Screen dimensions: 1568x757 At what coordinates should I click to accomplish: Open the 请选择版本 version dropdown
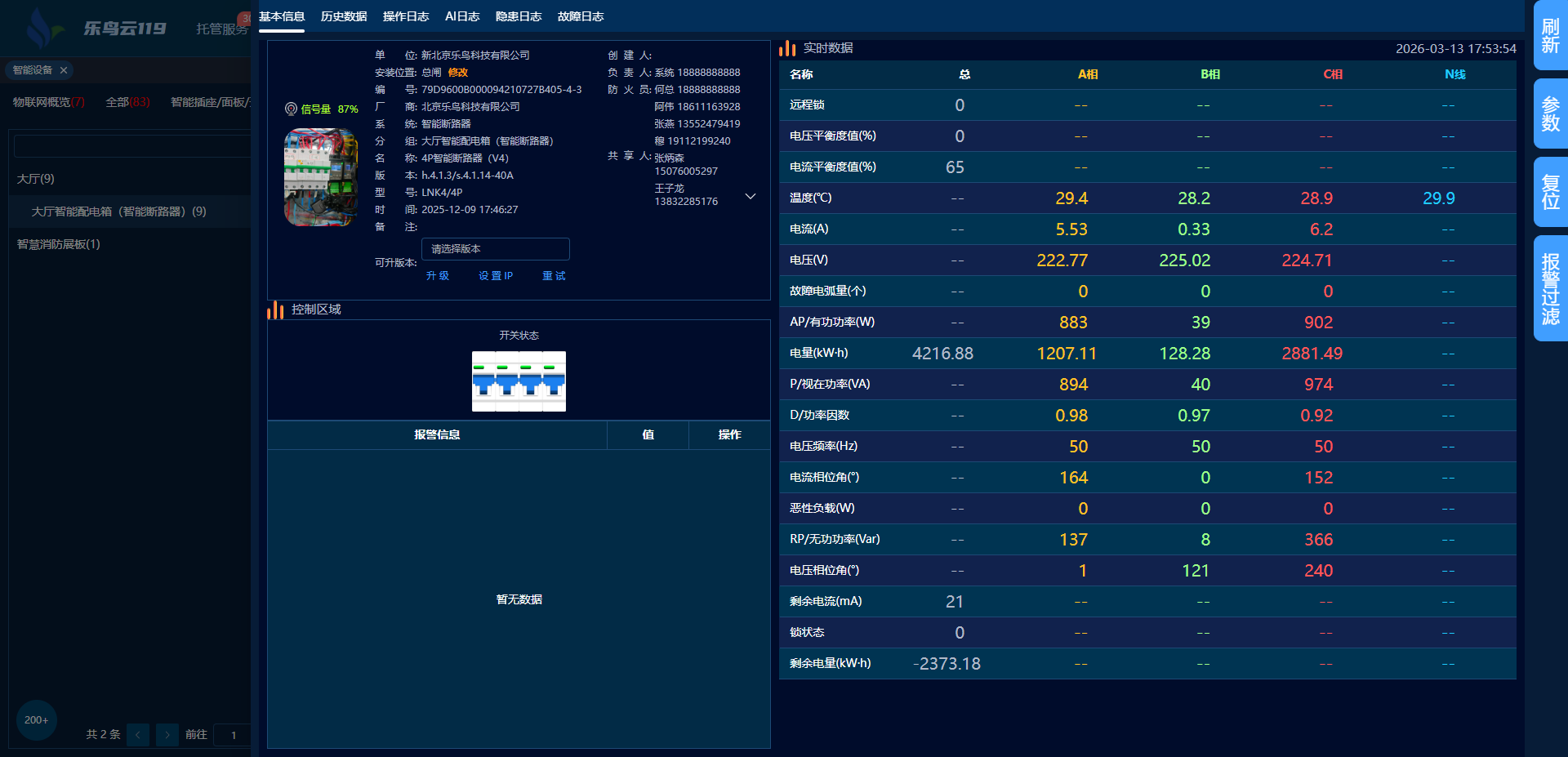coord(495,249)
